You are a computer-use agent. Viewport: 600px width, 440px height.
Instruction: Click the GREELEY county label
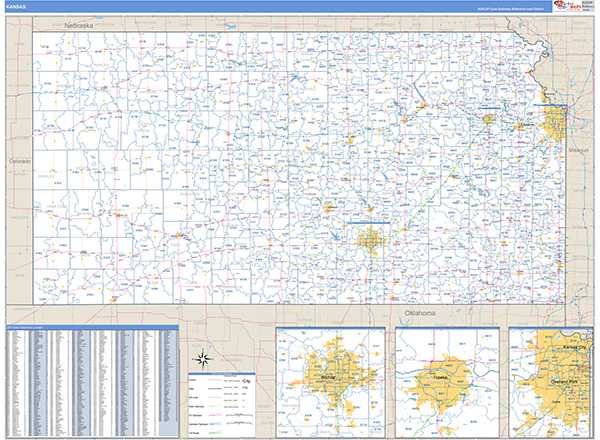coord(46,176)
